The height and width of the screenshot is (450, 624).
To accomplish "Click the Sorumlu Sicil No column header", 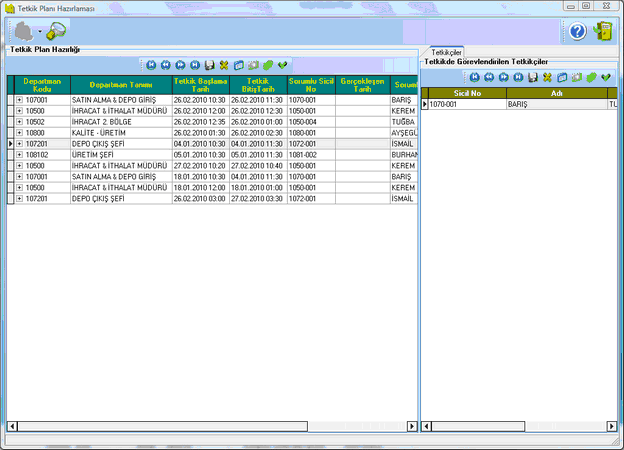I will click(311, 85).
